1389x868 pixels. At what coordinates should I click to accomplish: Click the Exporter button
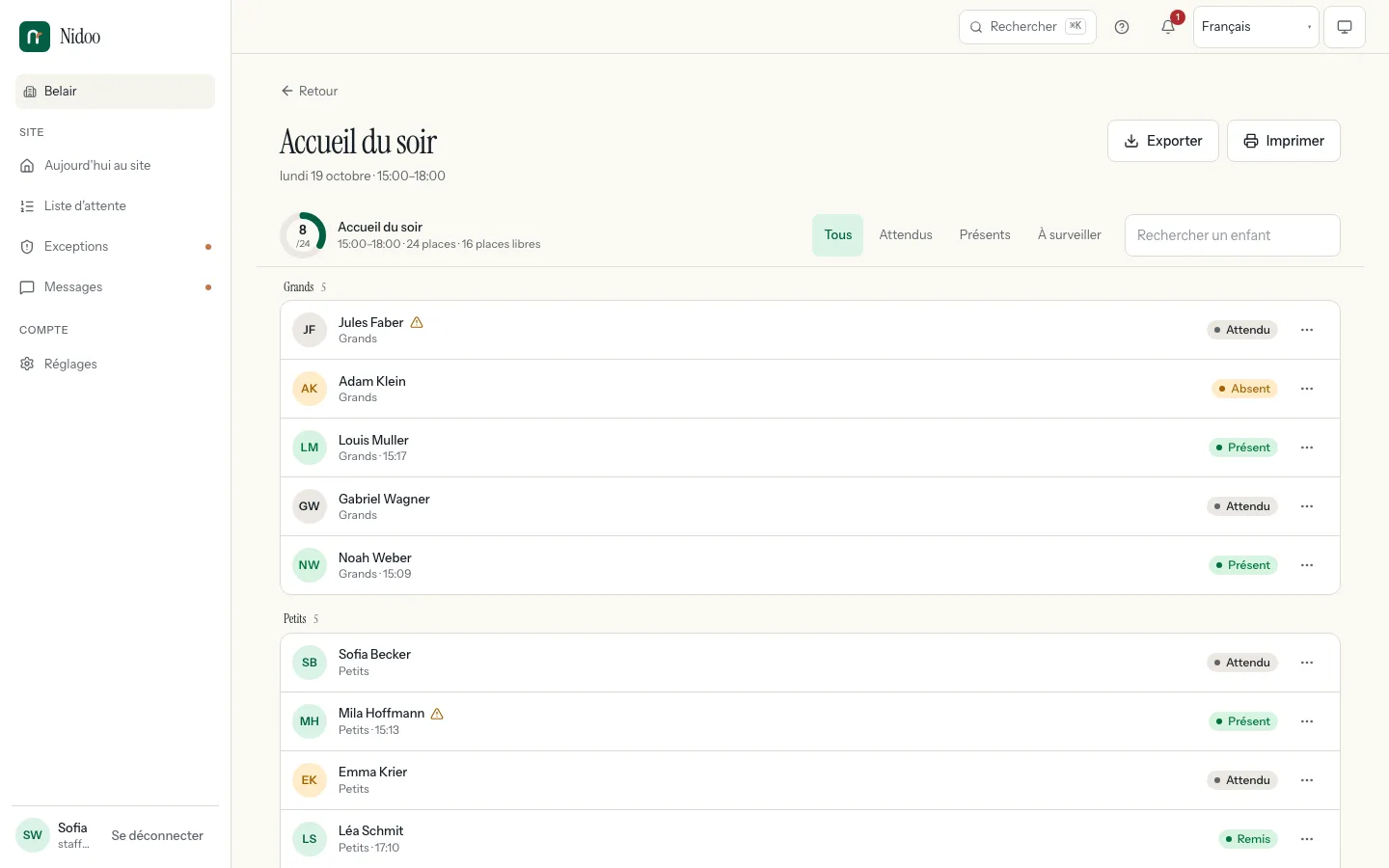[1163, 141]
